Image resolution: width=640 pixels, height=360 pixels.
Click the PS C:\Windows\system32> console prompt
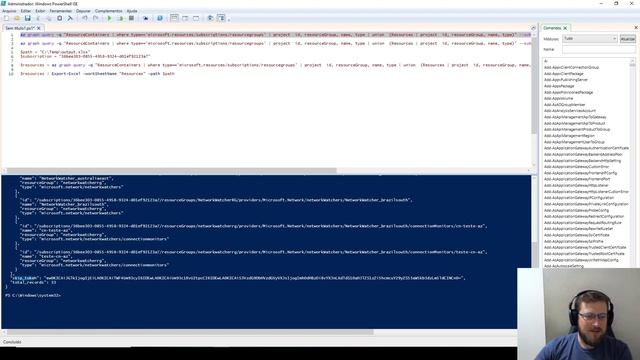click(33, 295)
